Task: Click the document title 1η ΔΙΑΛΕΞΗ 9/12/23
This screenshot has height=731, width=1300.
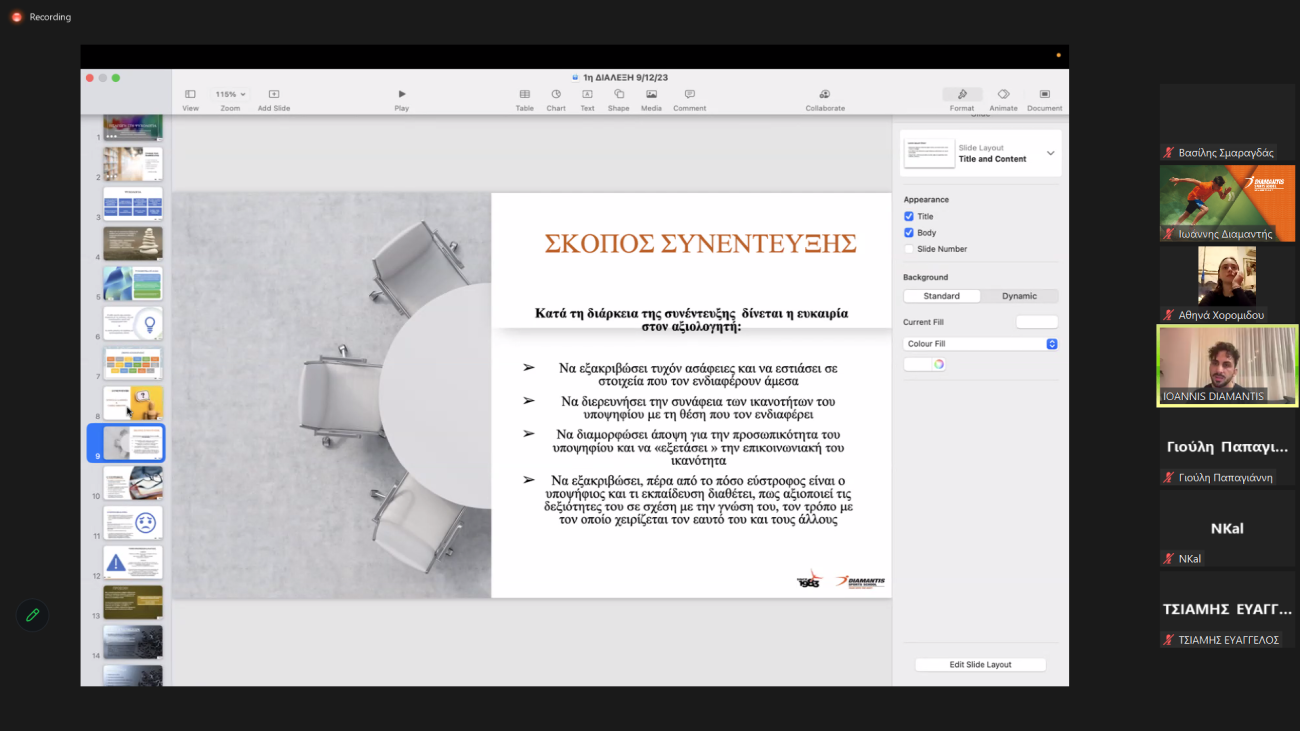Action: [626, 77]
